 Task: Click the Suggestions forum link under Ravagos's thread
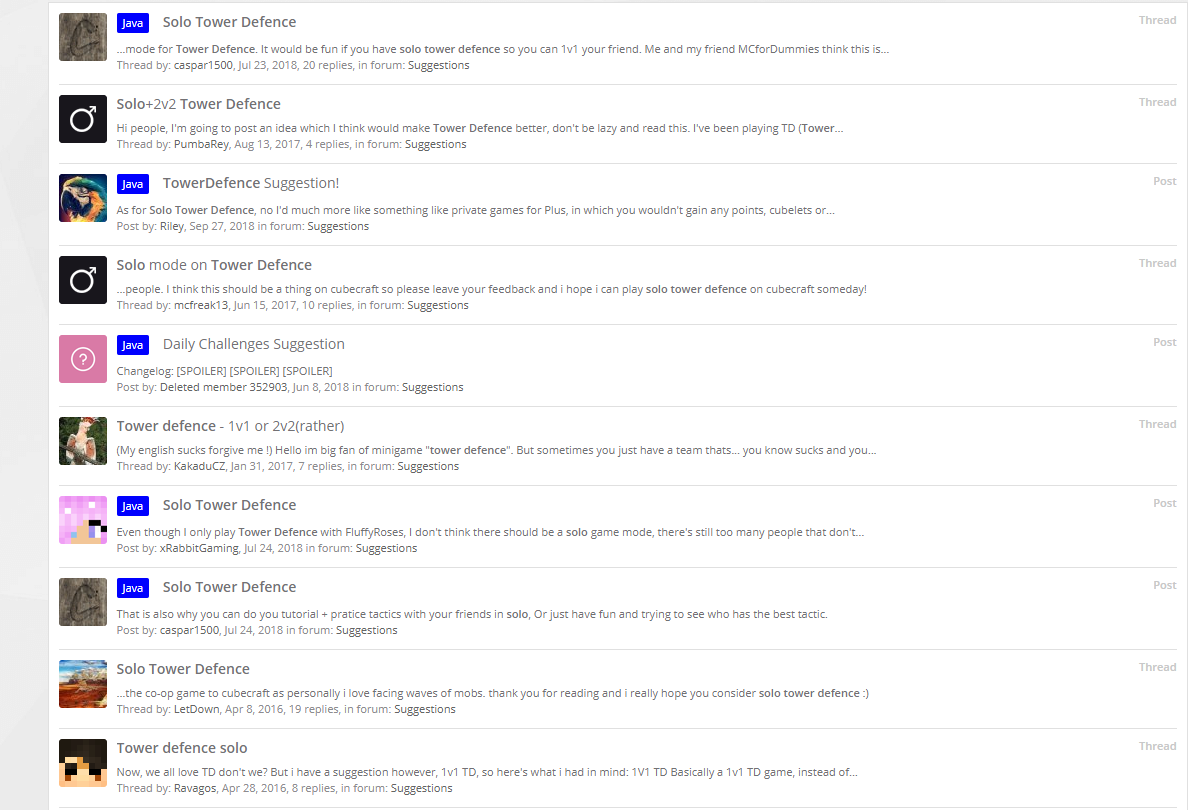pyautogui.click(x=421, y=788)
